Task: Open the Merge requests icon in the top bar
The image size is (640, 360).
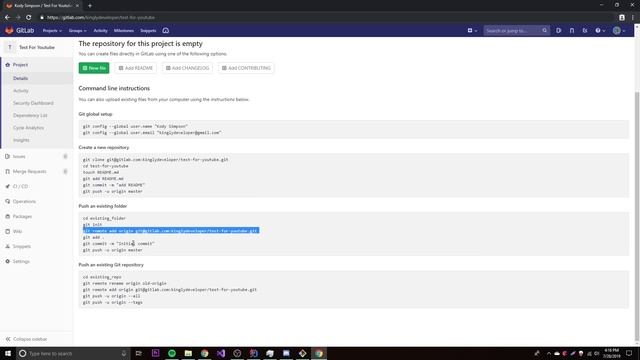Action: click(x=572, y=31)
